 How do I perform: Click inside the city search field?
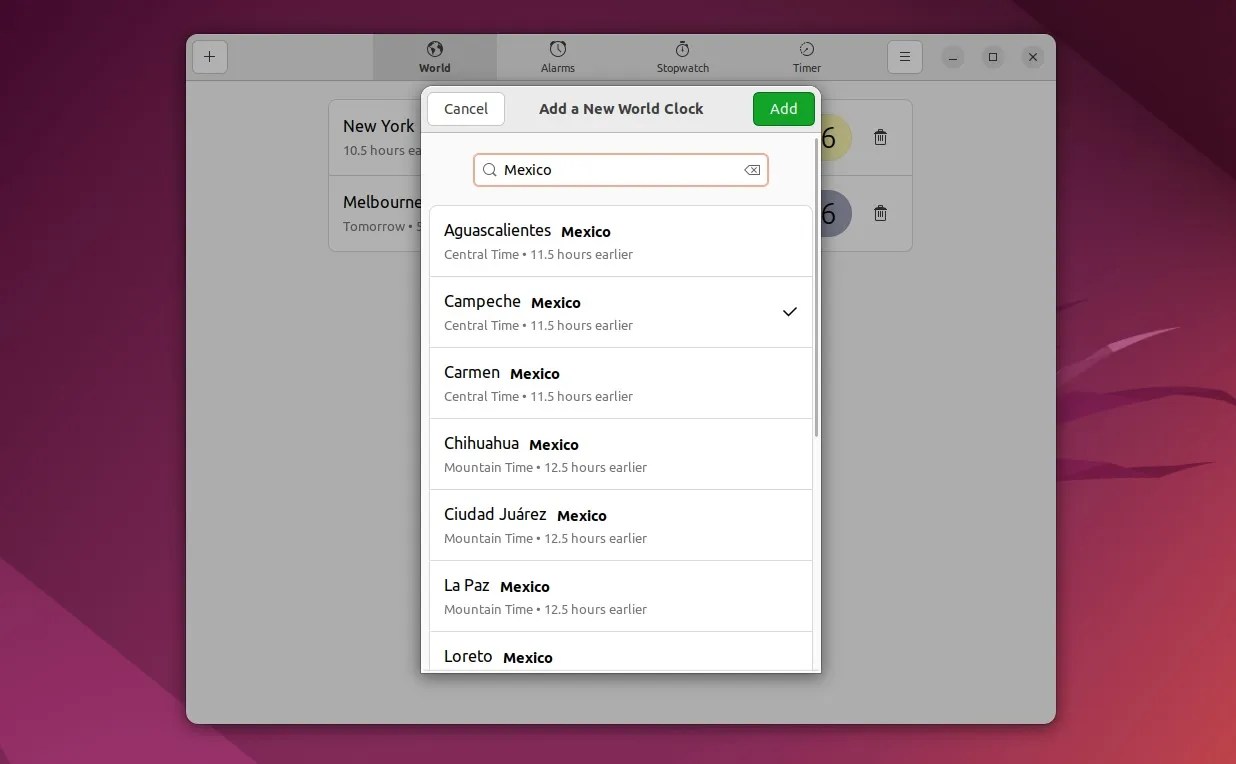[620, 170]
